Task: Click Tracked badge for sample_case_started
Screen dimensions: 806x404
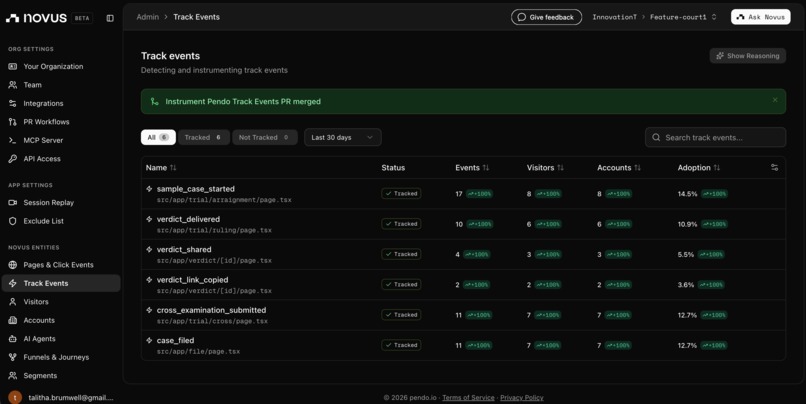Action: [401, 194]
